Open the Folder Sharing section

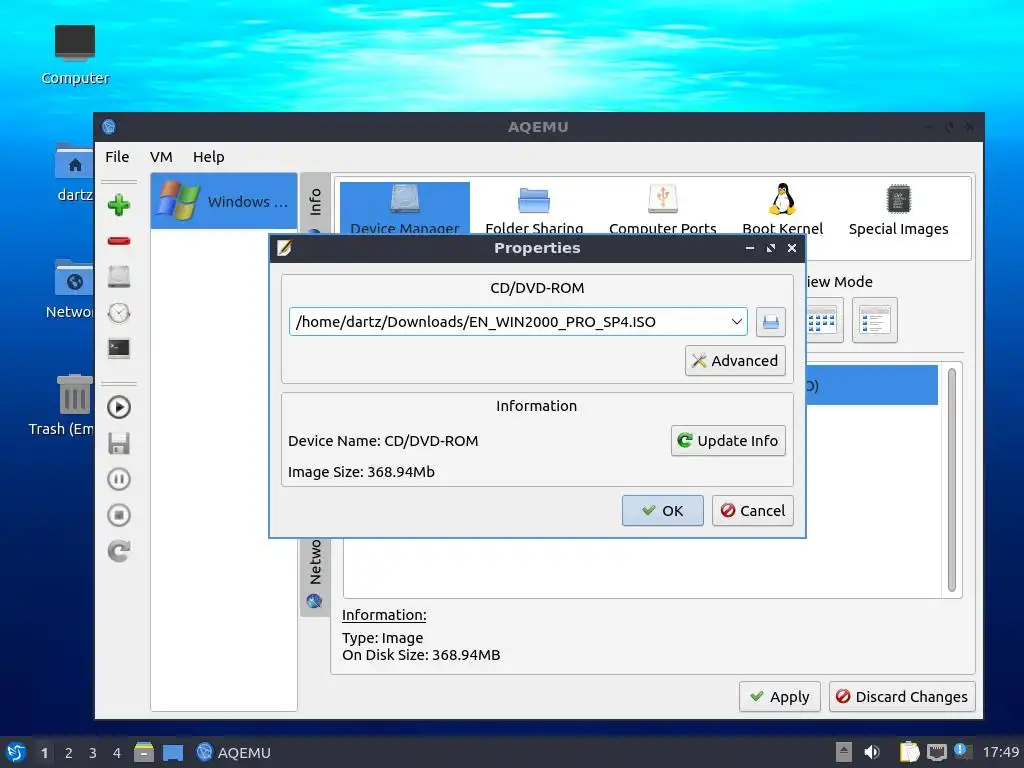click(x=534, y=209)
